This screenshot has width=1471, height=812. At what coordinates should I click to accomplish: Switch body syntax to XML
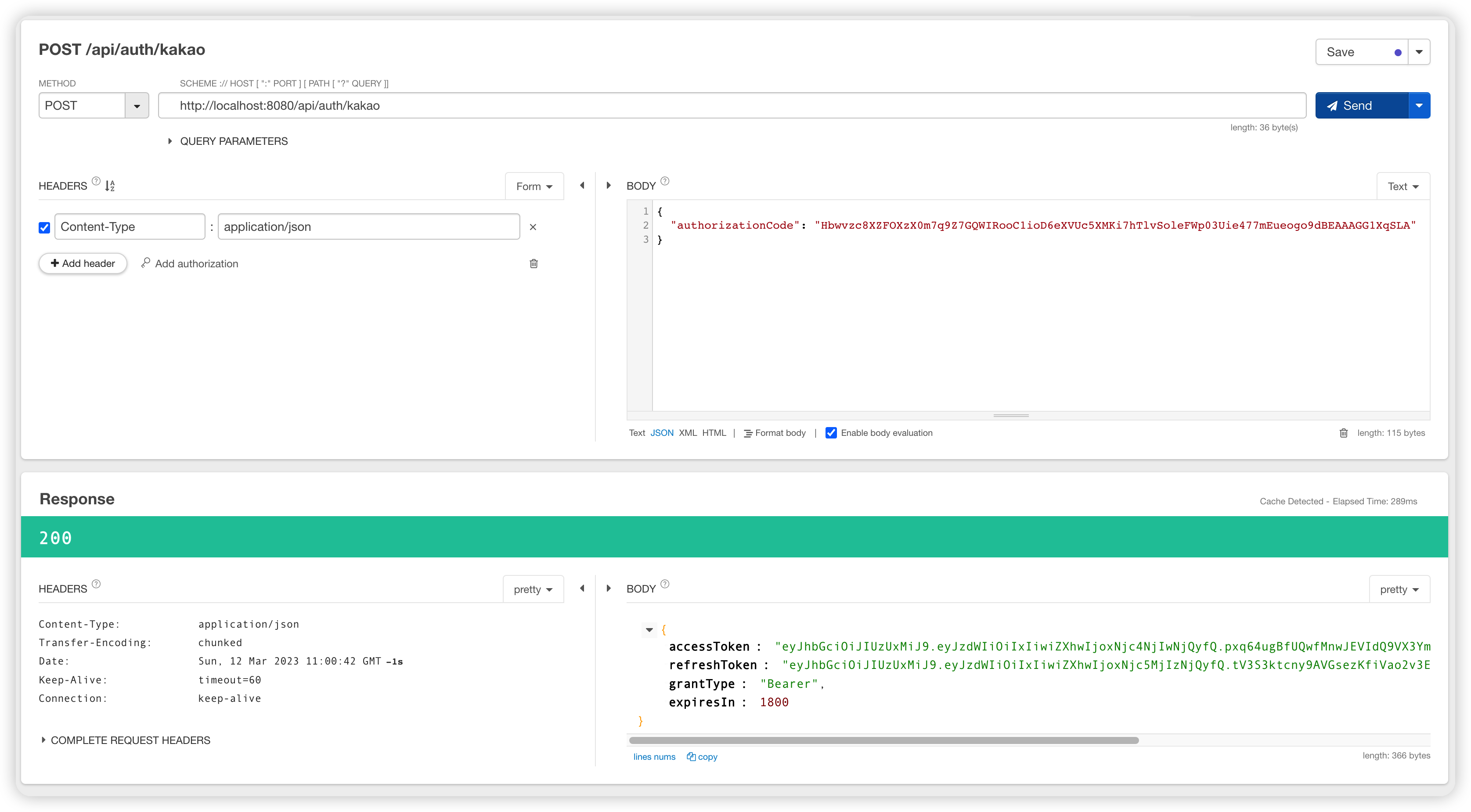[688, 433]
